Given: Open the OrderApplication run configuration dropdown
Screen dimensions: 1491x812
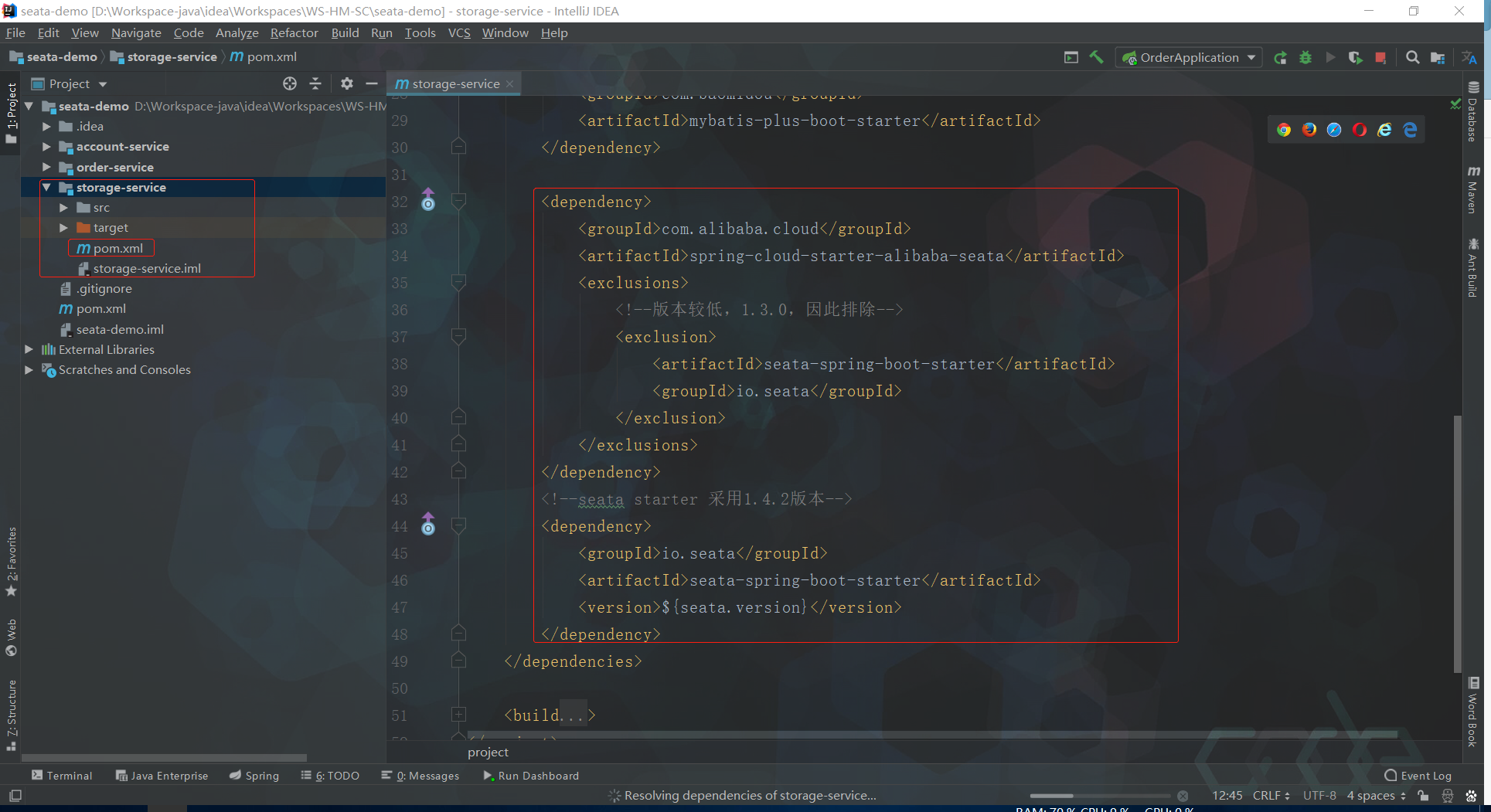Looking at the screenshot, I should pos(1189,58).
